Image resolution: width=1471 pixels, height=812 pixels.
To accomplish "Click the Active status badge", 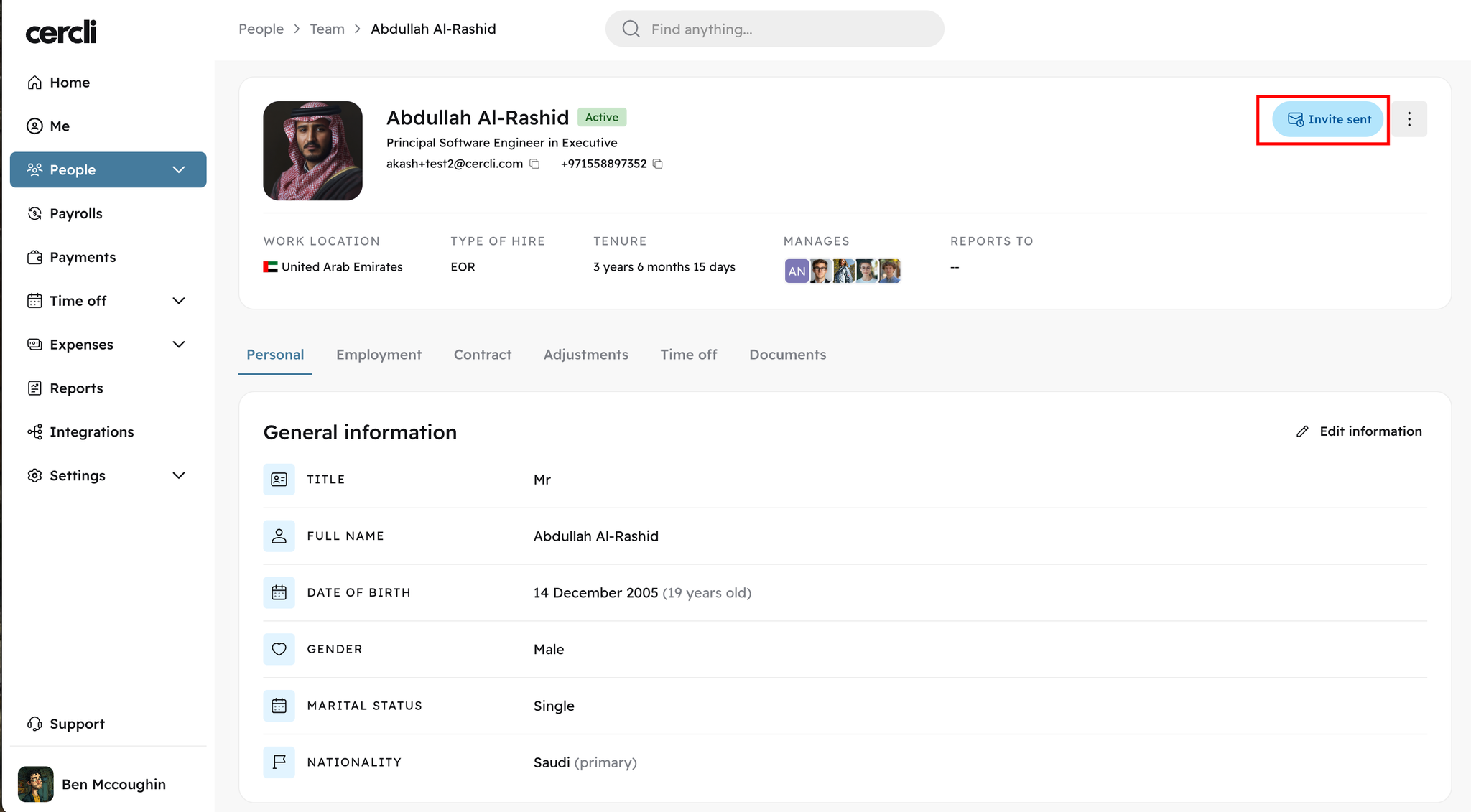I will (x=602, y=117).
